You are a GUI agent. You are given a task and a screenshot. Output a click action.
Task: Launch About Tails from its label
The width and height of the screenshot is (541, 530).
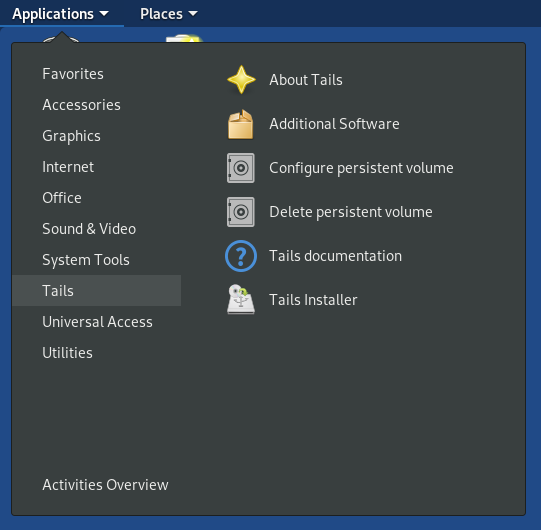(x=306, y=80)
